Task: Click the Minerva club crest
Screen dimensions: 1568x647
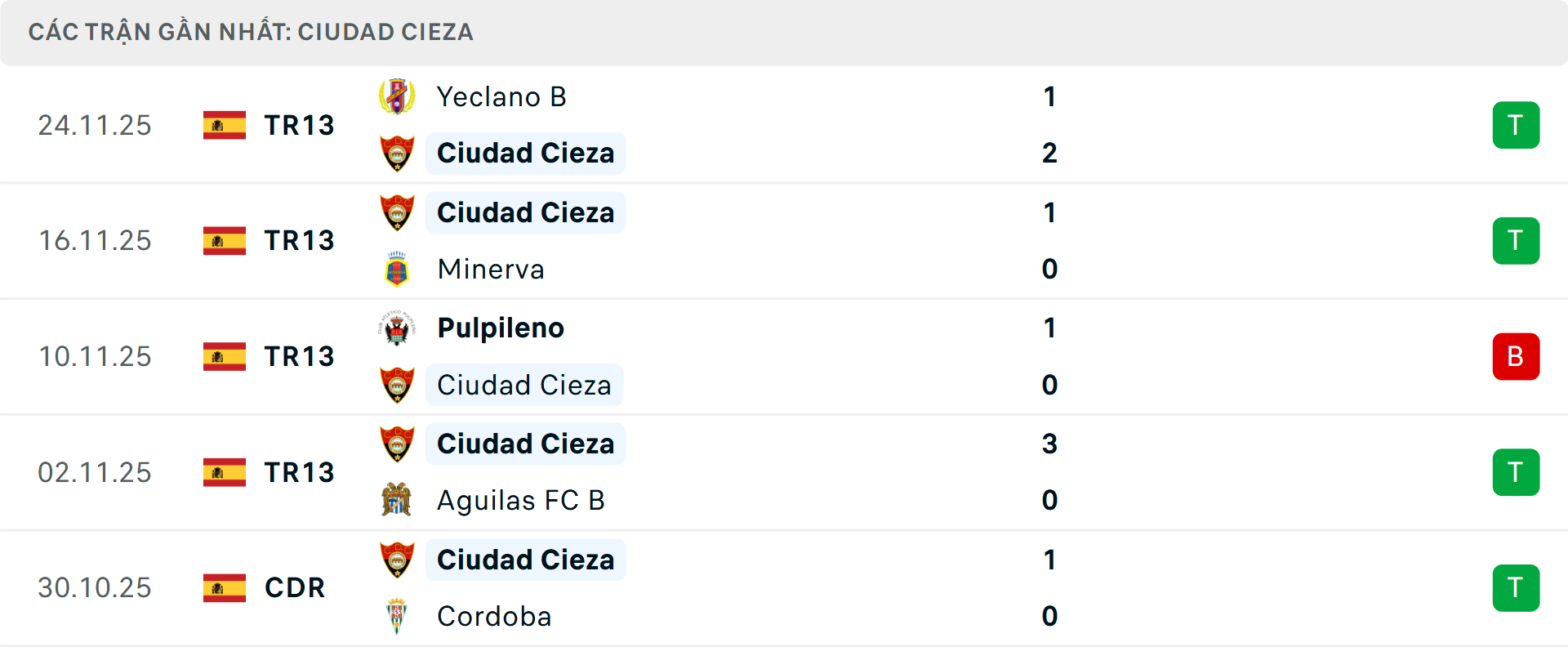Action: 397,270
